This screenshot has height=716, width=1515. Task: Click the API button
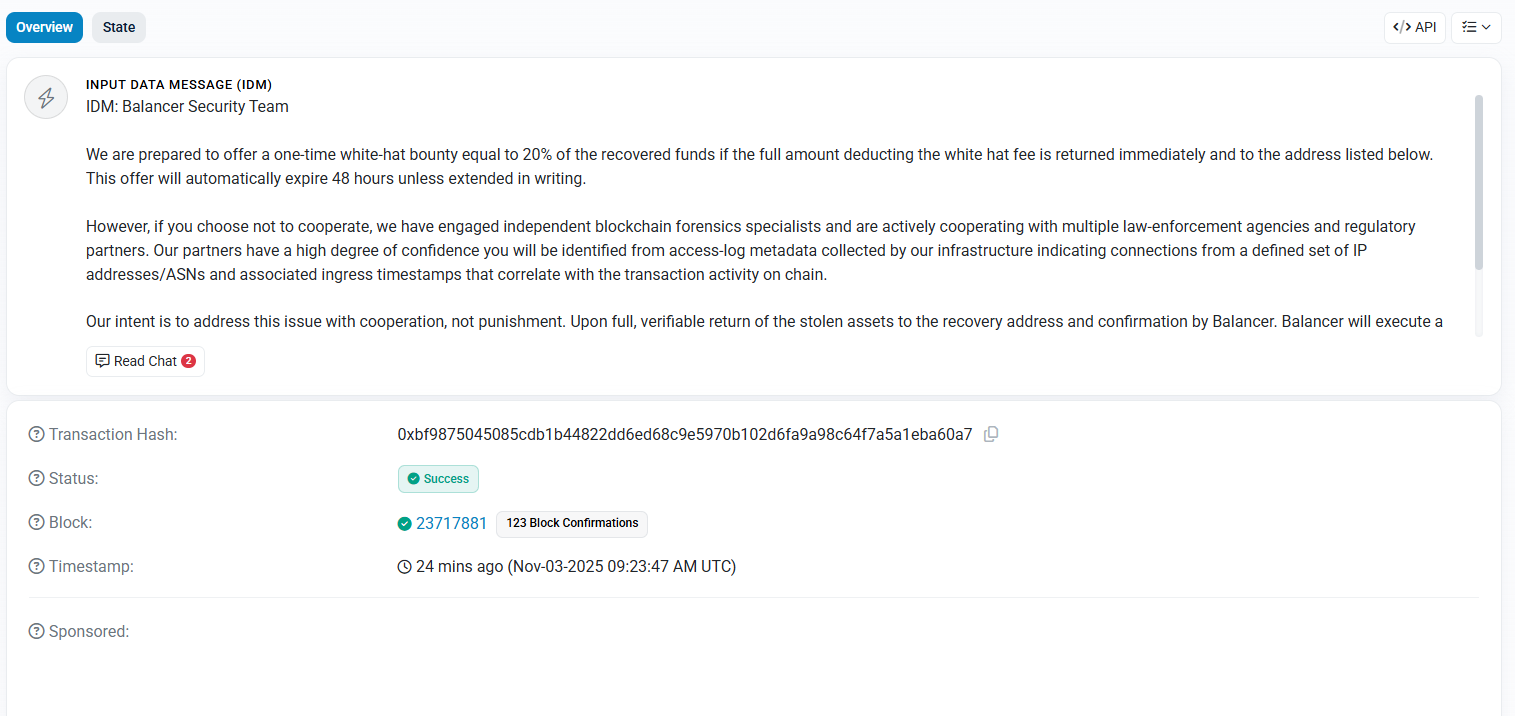click(1414, 27)
